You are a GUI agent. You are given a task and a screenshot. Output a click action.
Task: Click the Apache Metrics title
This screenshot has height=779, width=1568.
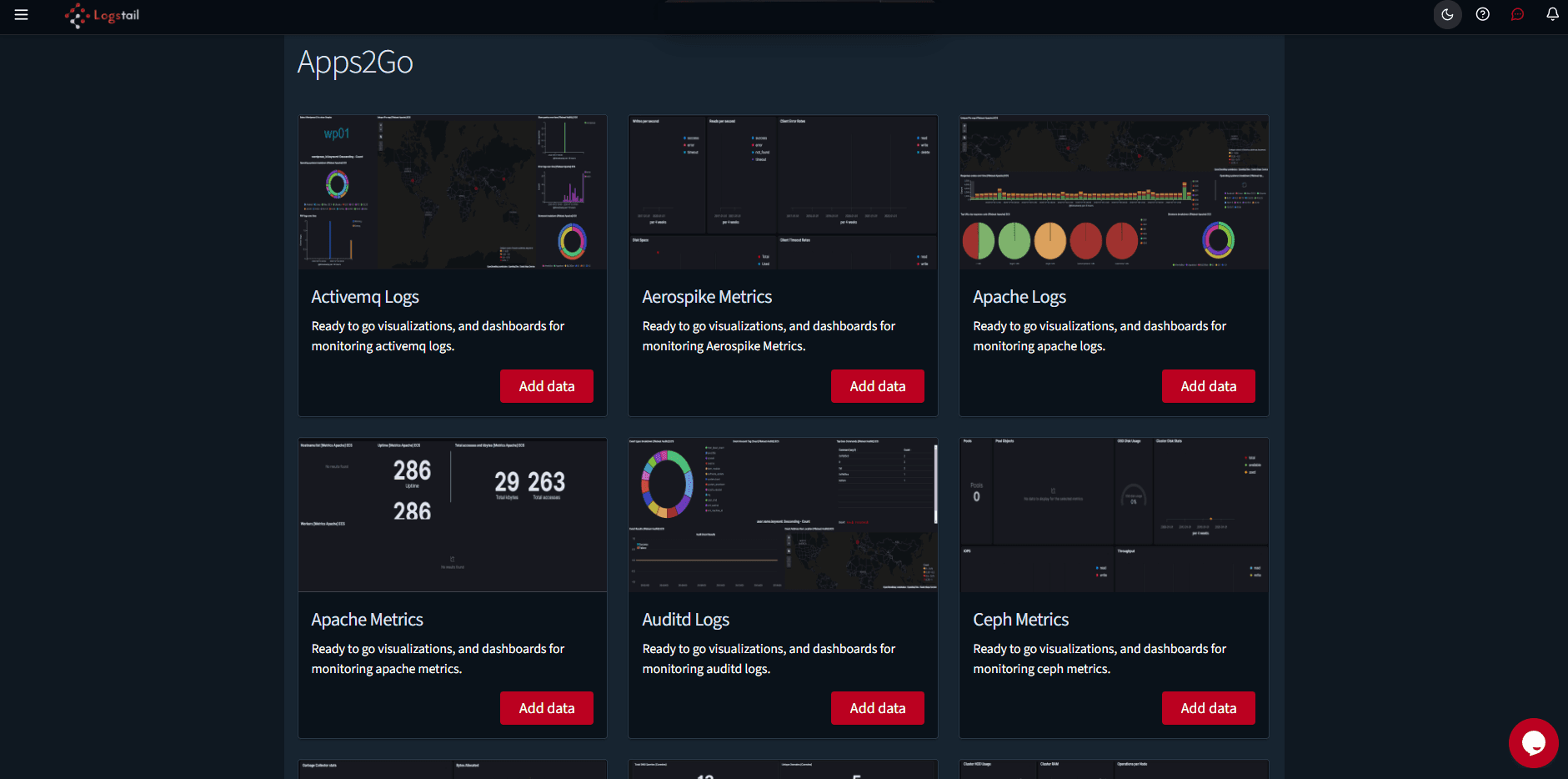coord(367,620)
